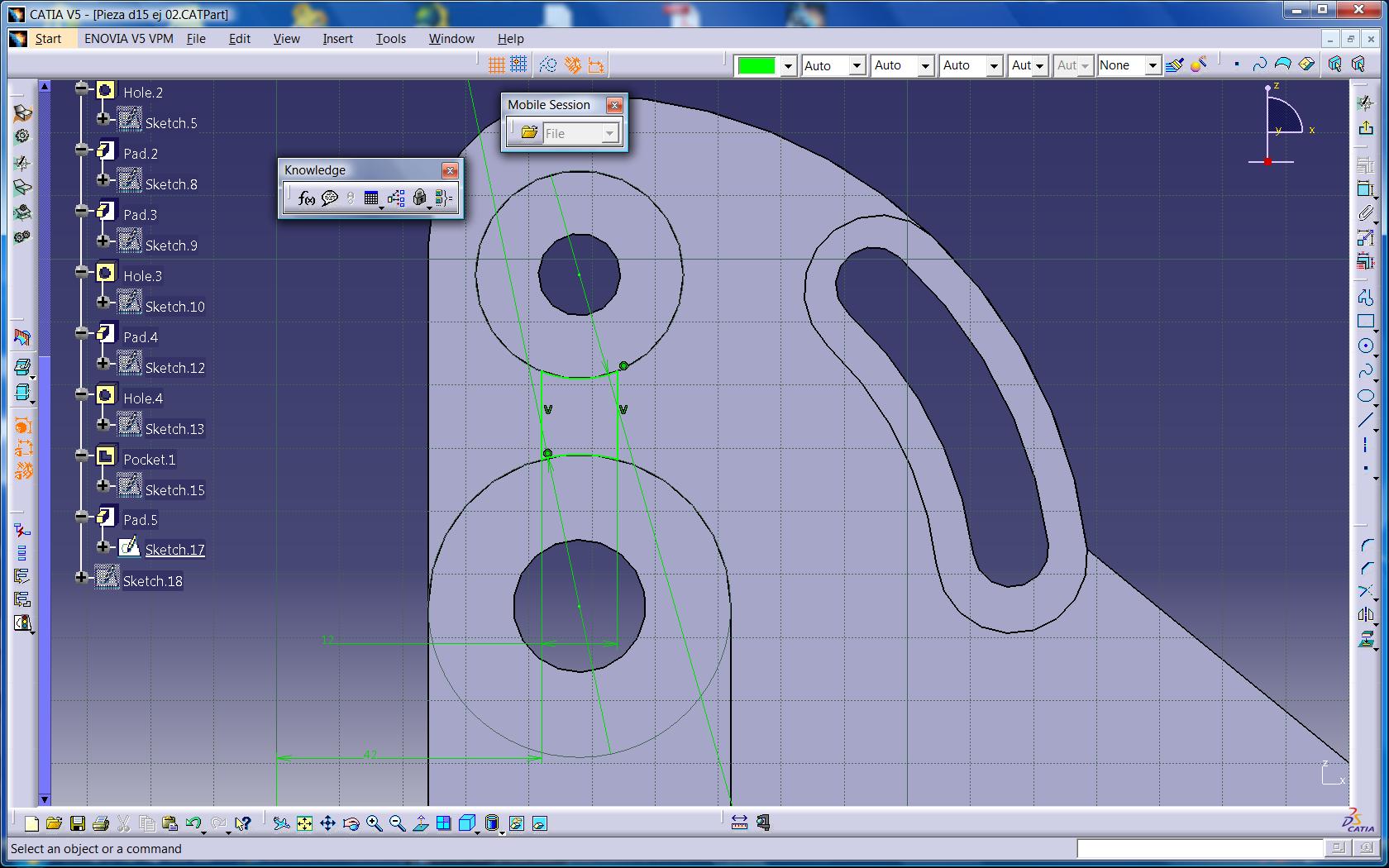Toggle Construction/Standard Element mode
This screenshot has width=1389, height=868.
547,64
